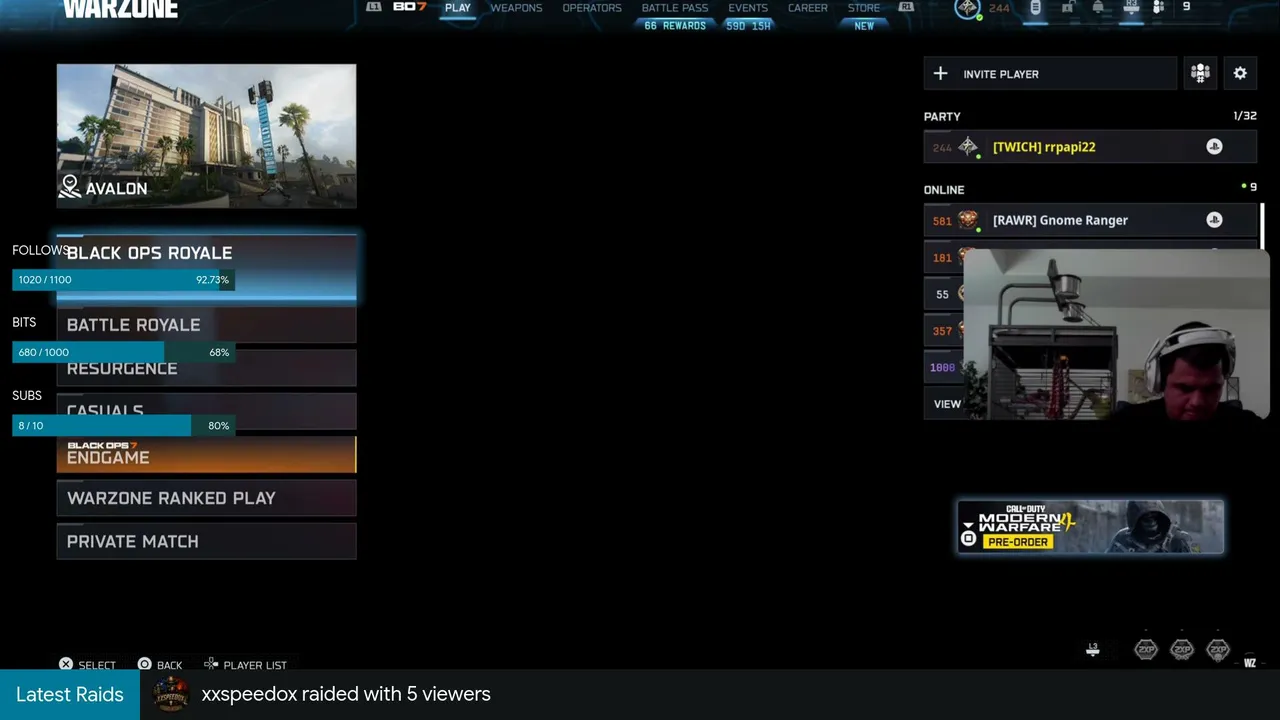Click the xxspeedox raider avatar
The image size is (1280, 720).
click(x=170, y=694)
